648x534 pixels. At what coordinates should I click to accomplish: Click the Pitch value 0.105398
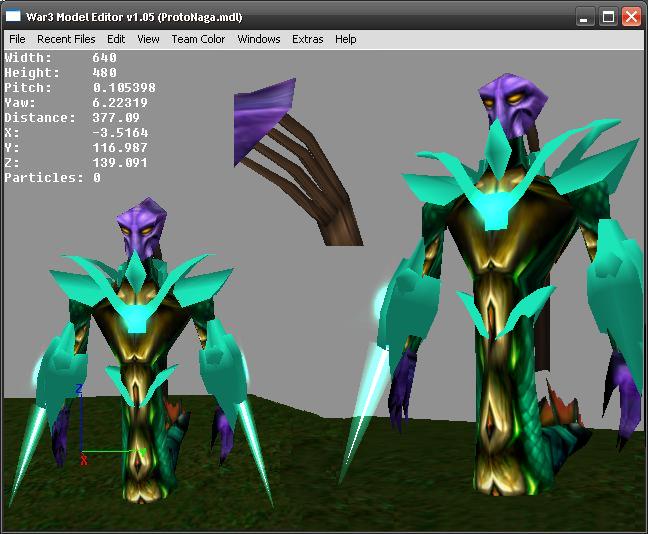pos(124,88)
